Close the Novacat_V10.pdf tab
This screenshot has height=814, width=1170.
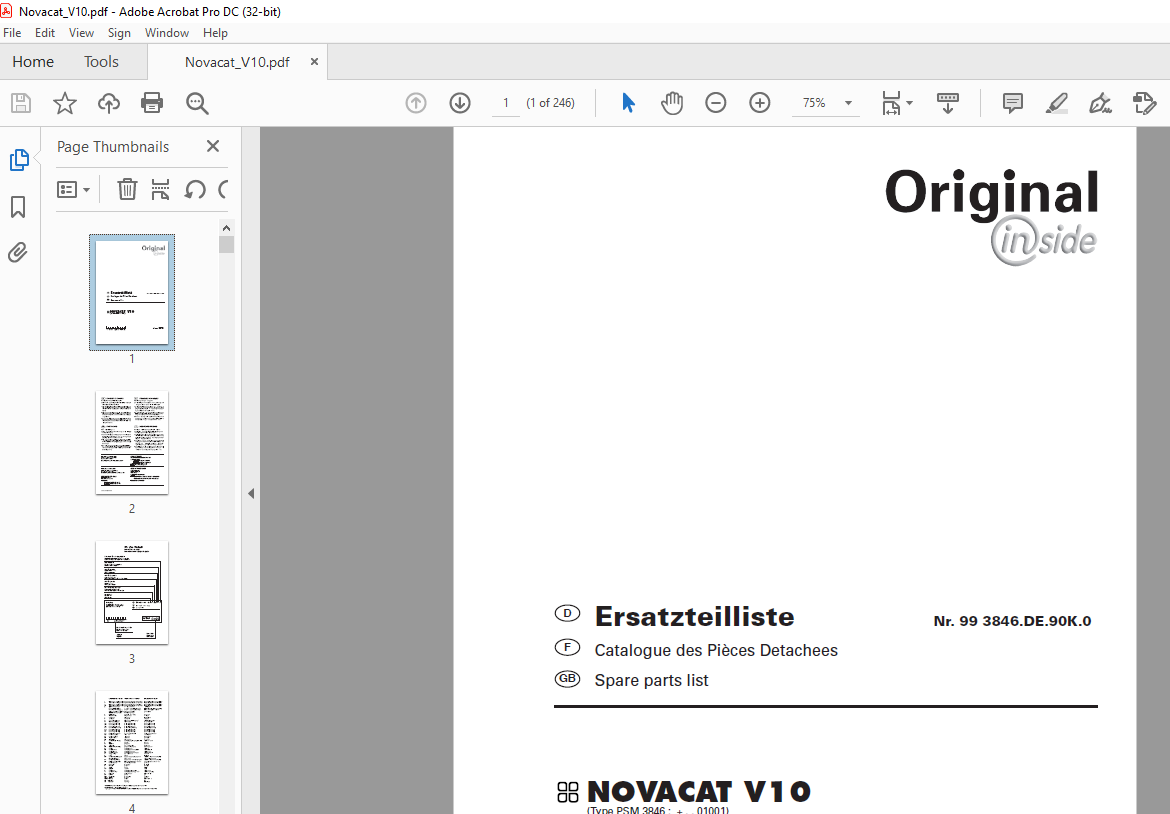point(314,62)
